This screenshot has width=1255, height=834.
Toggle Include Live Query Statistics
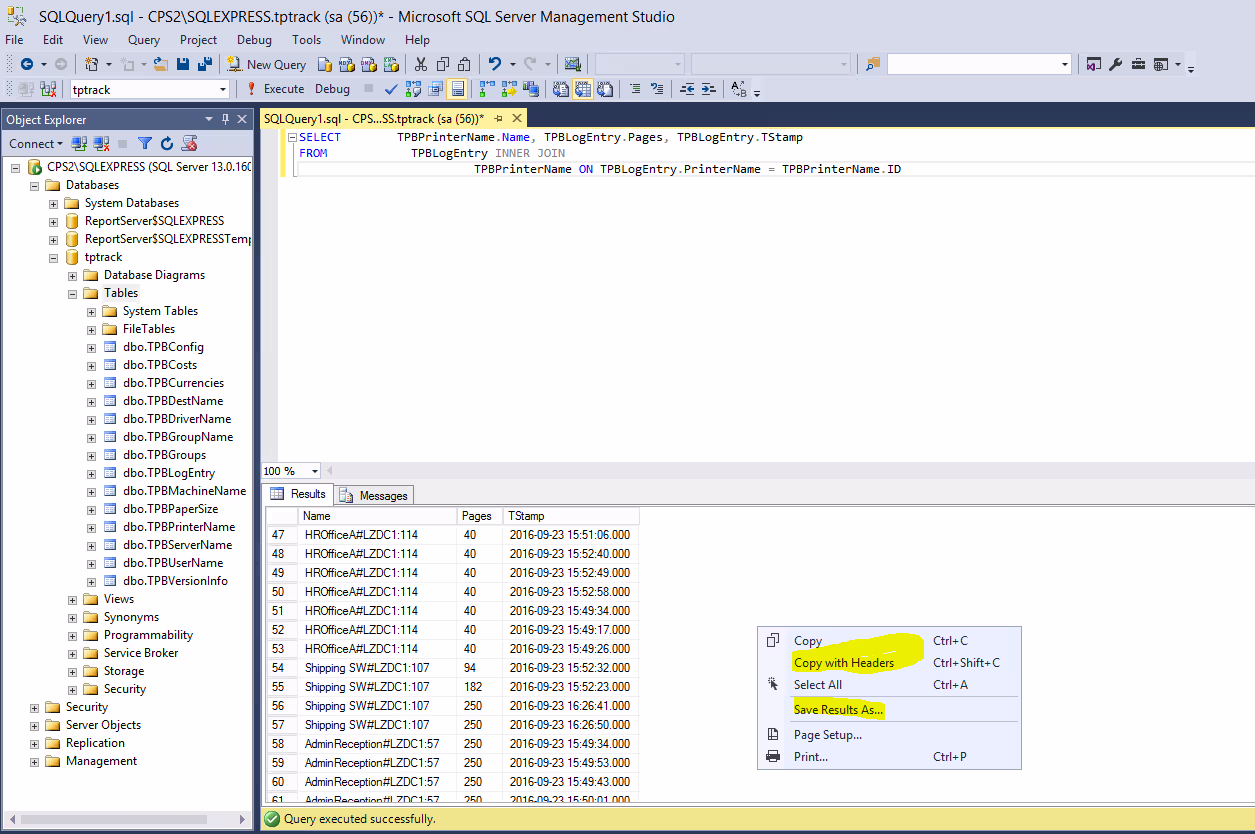pos(509,89)
